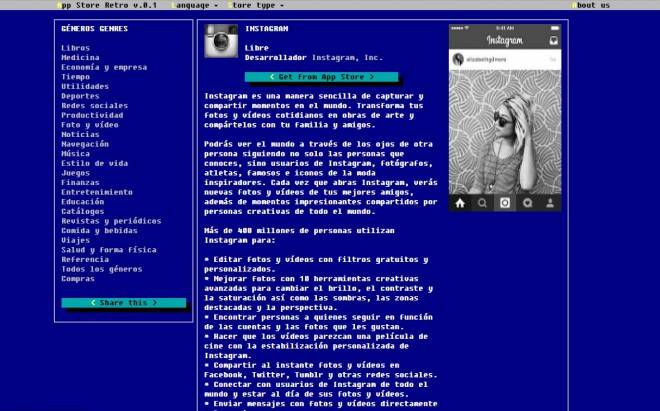Open the Medicina genre

80,58
